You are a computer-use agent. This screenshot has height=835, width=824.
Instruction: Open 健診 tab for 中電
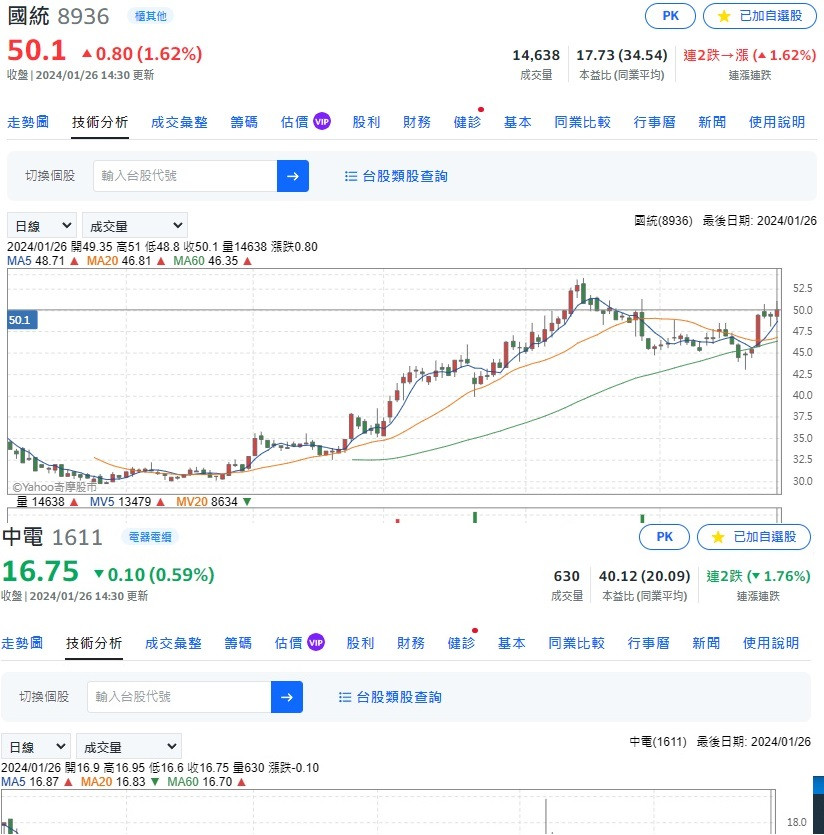(461, 643)
